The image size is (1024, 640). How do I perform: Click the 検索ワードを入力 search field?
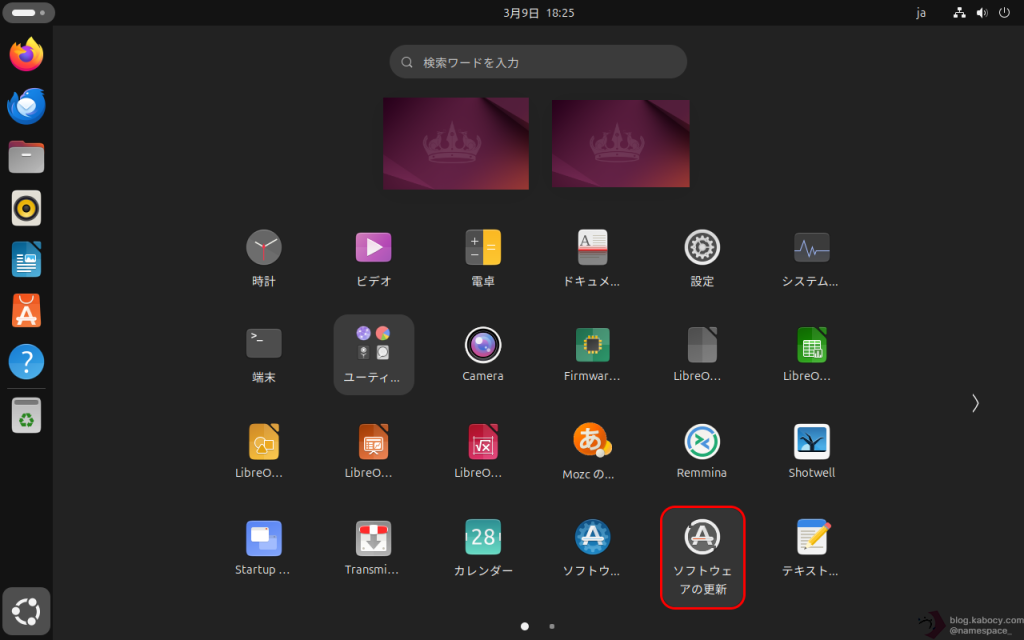coord(538,62)
